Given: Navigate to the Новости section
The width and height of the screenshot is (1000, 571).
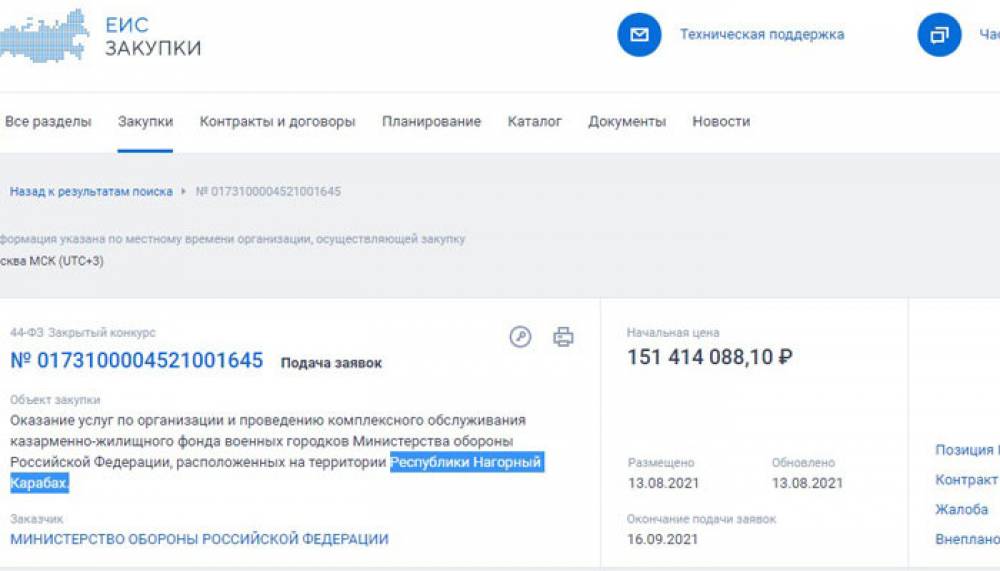Looking at the screenshot, I should coord(721,122).
